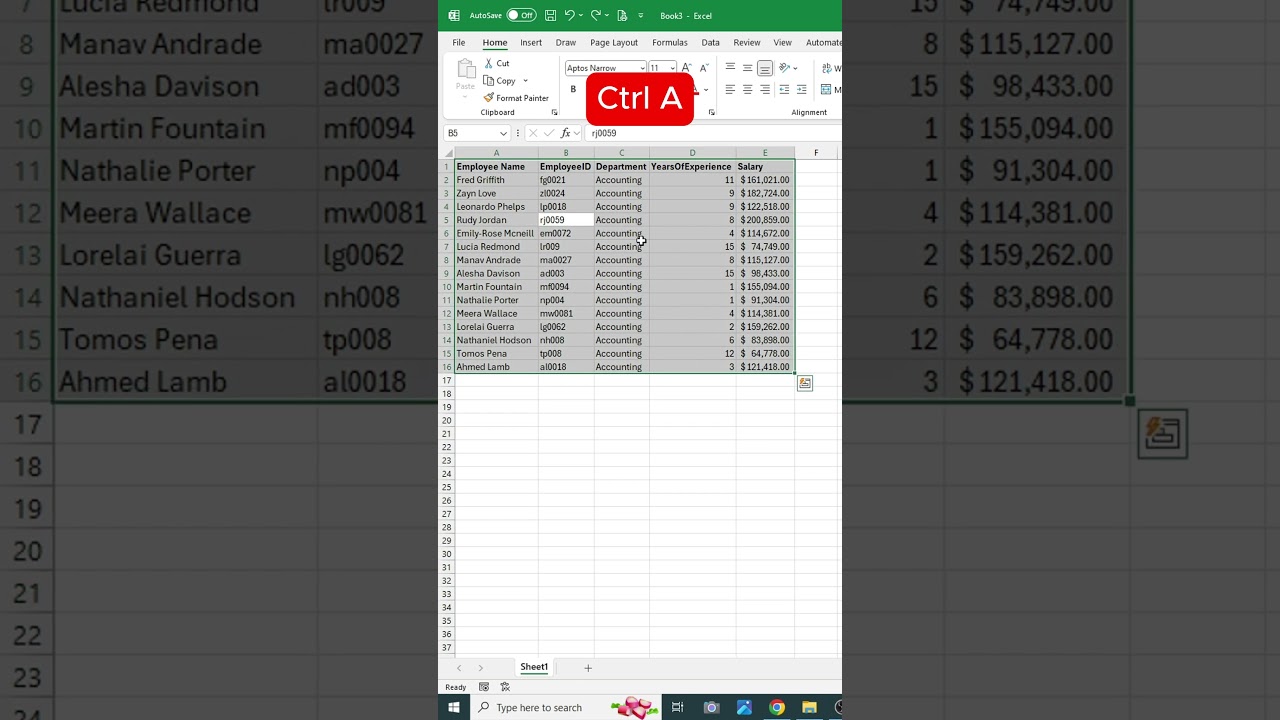Click cell with $200,859.00

pyautogui.click(x=765, y=220)
